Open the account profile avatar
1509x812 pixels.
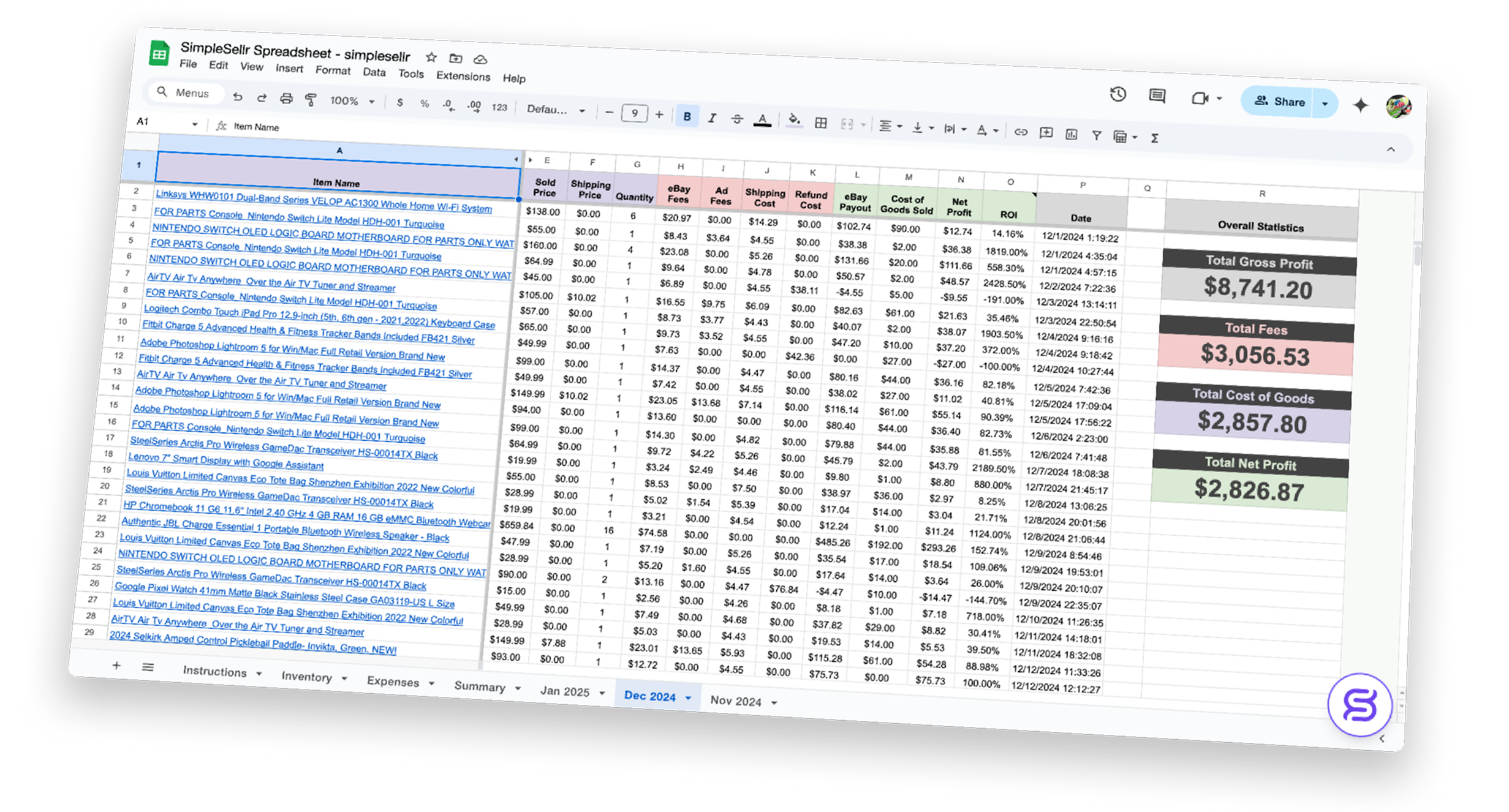tap(1399, 106)
